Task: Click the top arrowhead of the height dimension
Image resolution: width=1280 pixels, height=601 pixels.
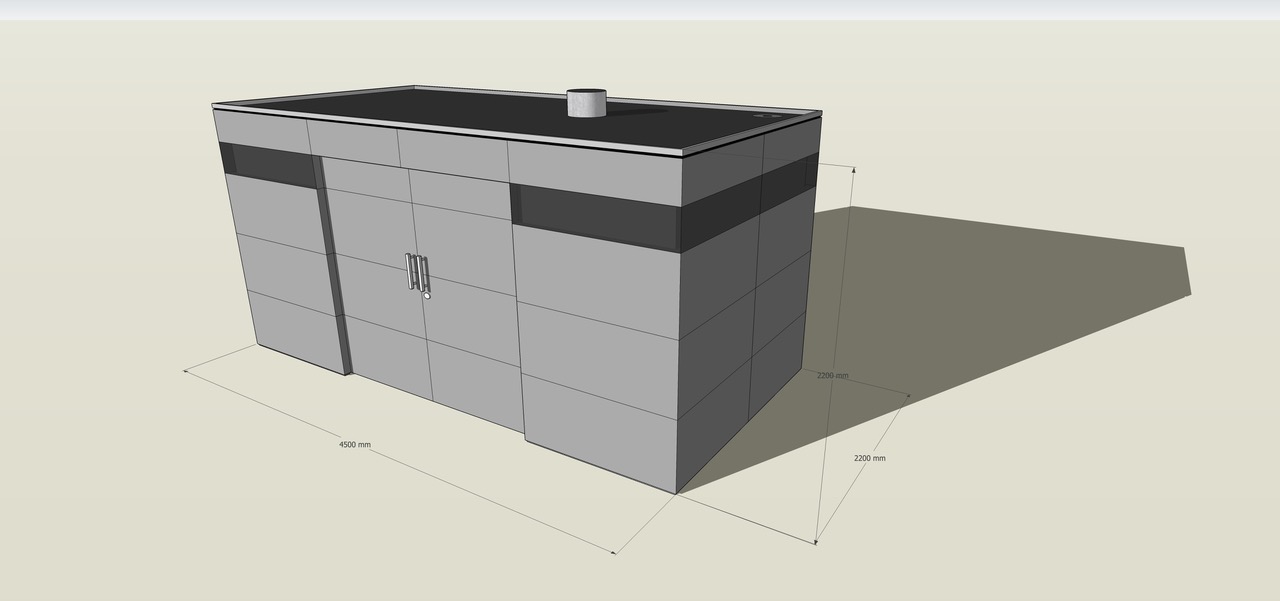Action: pos(853,169)
